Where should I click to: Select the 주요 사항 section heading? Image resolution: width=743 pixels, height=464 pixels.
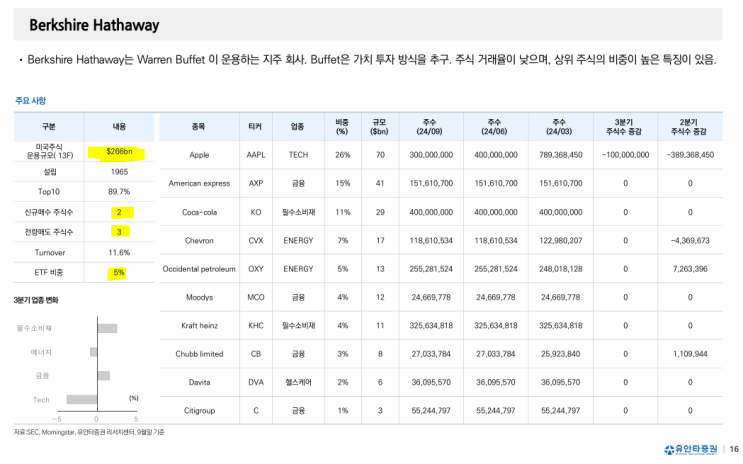click(31, 101)
